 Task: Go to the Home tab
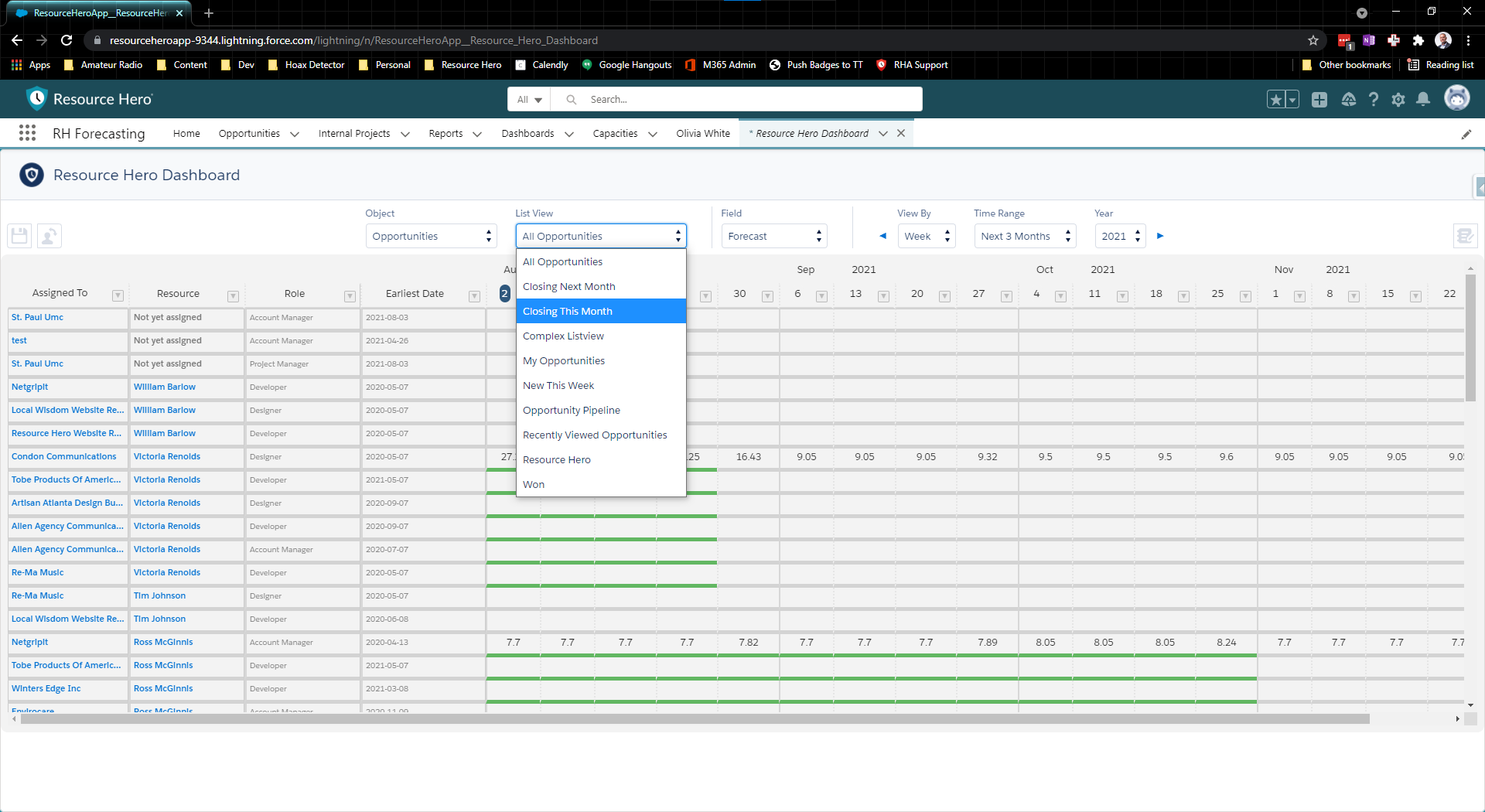186,133
